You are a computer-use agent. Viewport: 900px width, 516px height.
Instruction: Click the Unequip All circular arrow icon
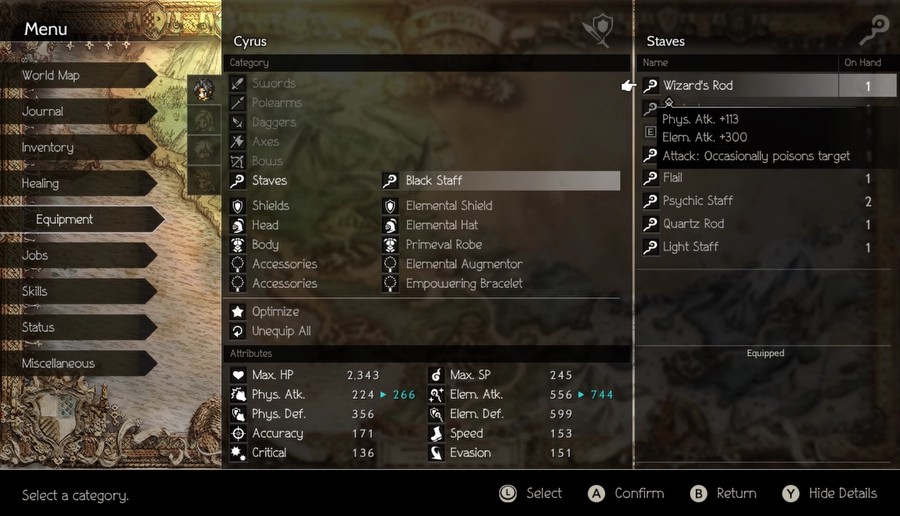(x=238, y=331)
